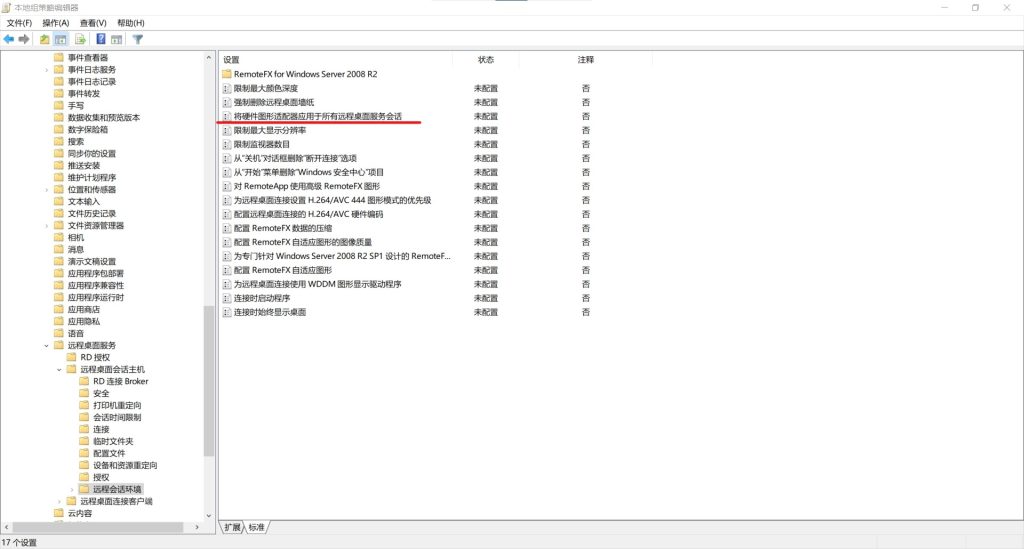
Task: Click the tree pane scroll-right arrow
Action: [197, 527]
